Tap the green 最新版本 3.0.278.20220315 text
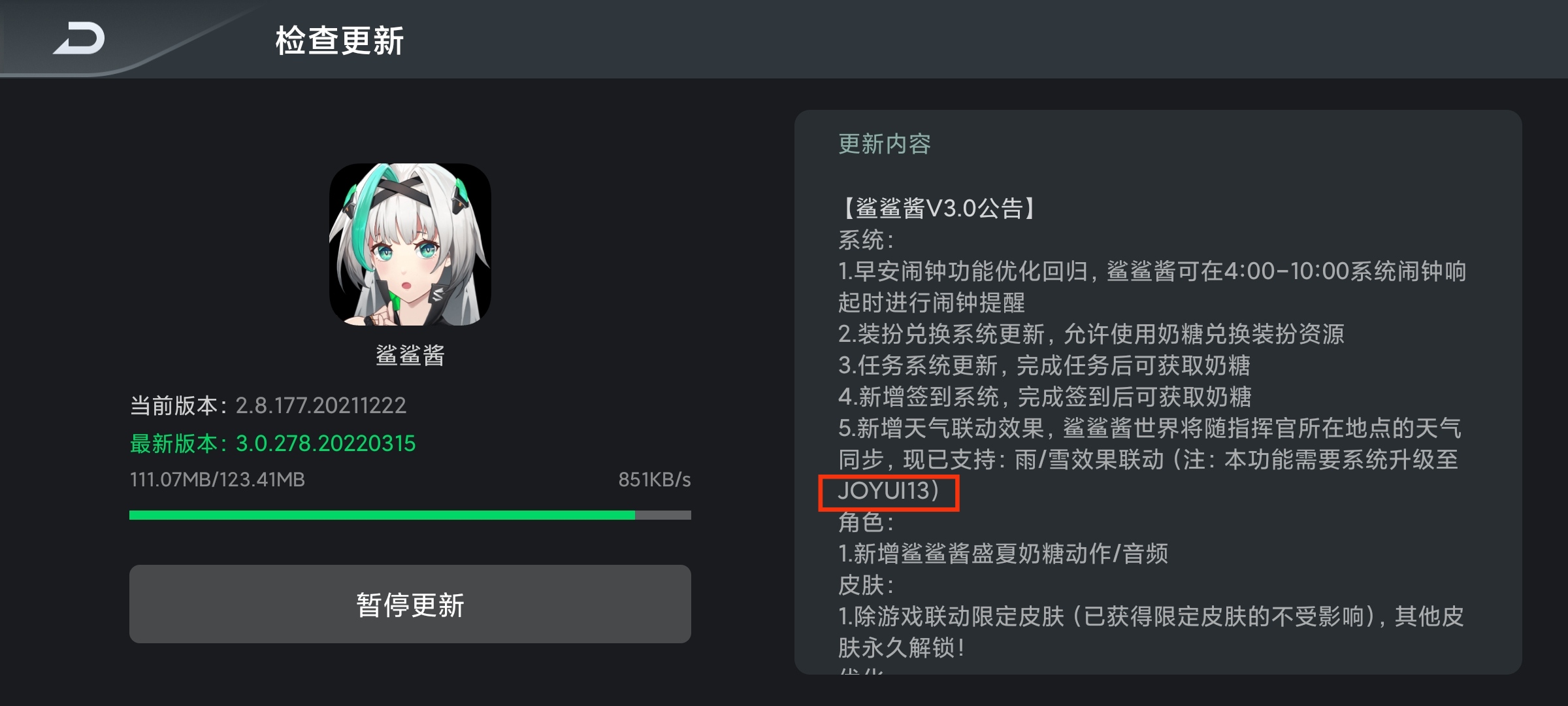 tap(272, 443)
